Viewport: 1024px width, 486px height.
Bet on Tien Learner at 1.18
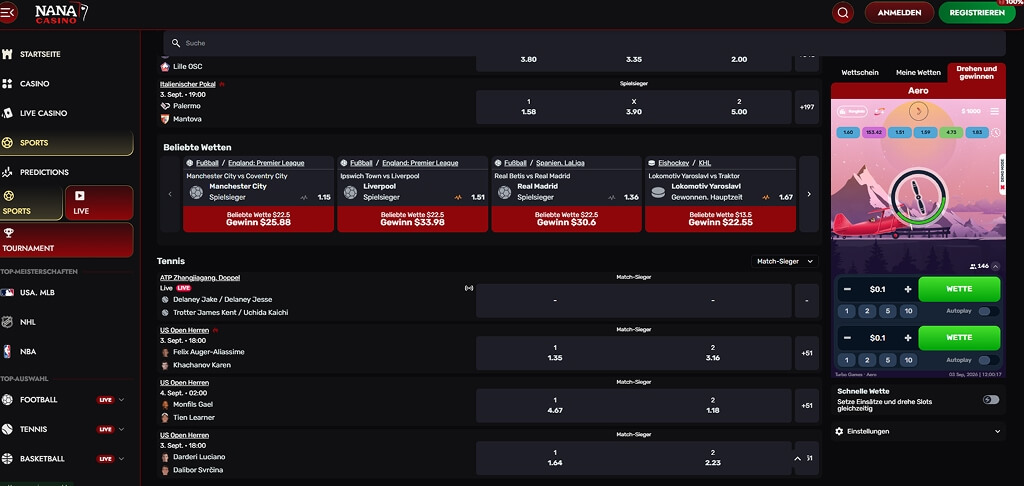tap(712, 405)
